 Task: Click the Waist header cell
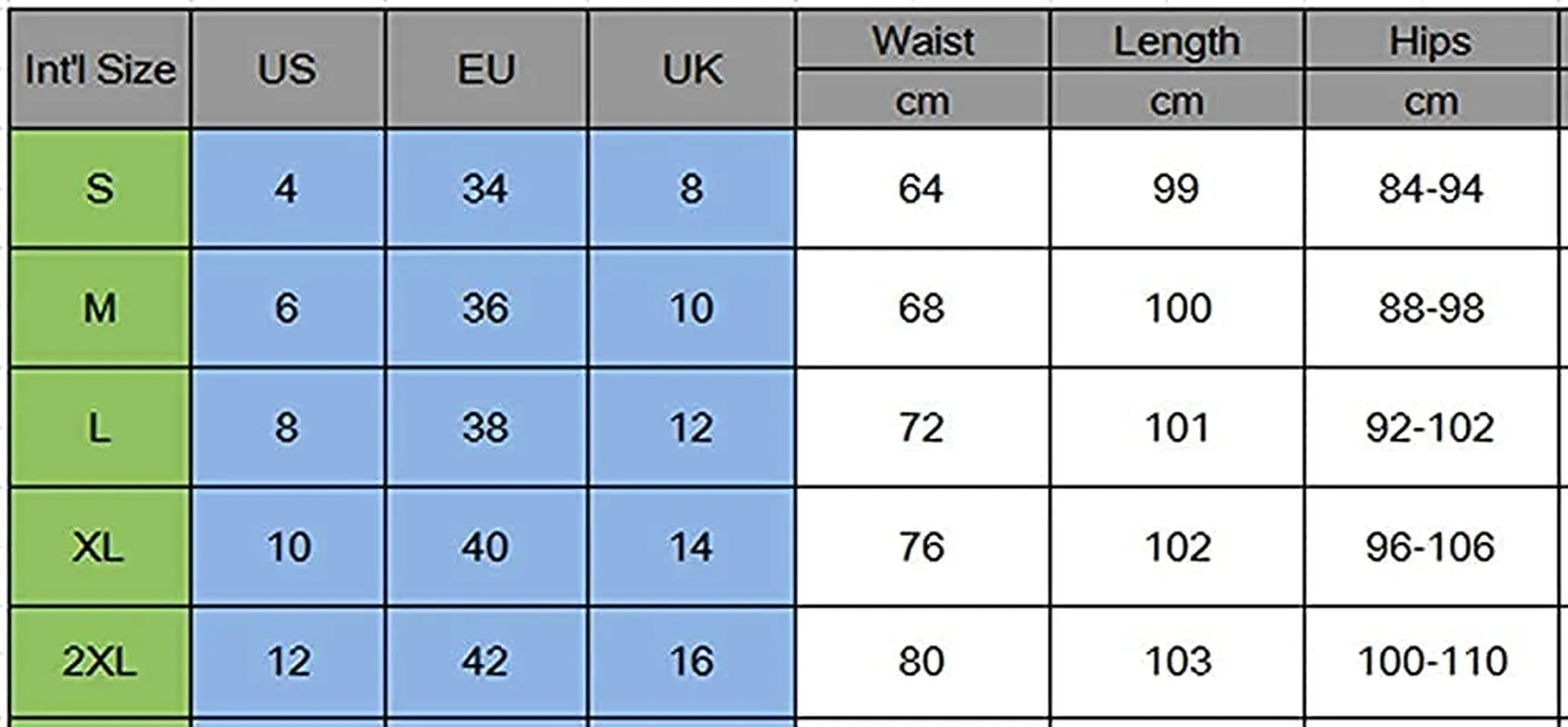point(923,41)
